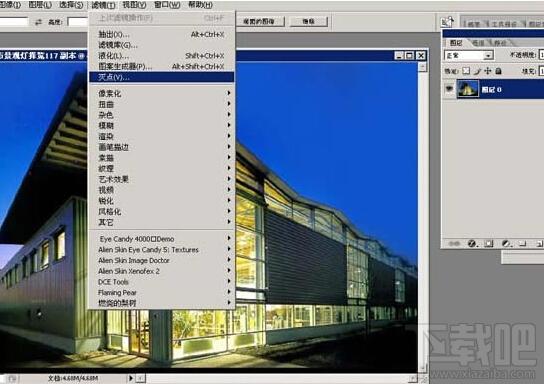Toggle lock image pixels brush icon
Screen dimensions: 544x384
477,71
